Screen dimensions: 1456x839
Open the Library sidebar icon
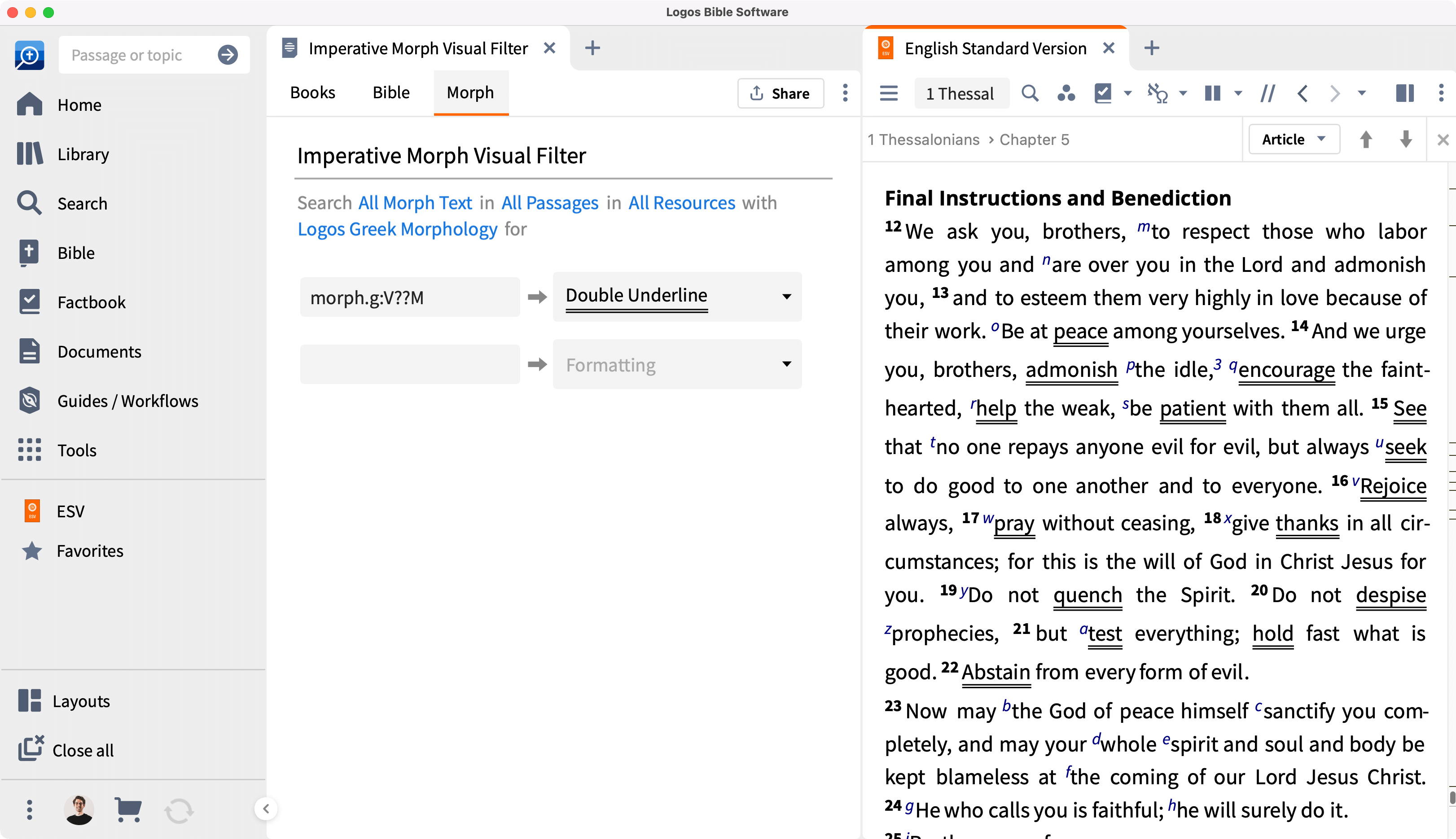(29, 154)
